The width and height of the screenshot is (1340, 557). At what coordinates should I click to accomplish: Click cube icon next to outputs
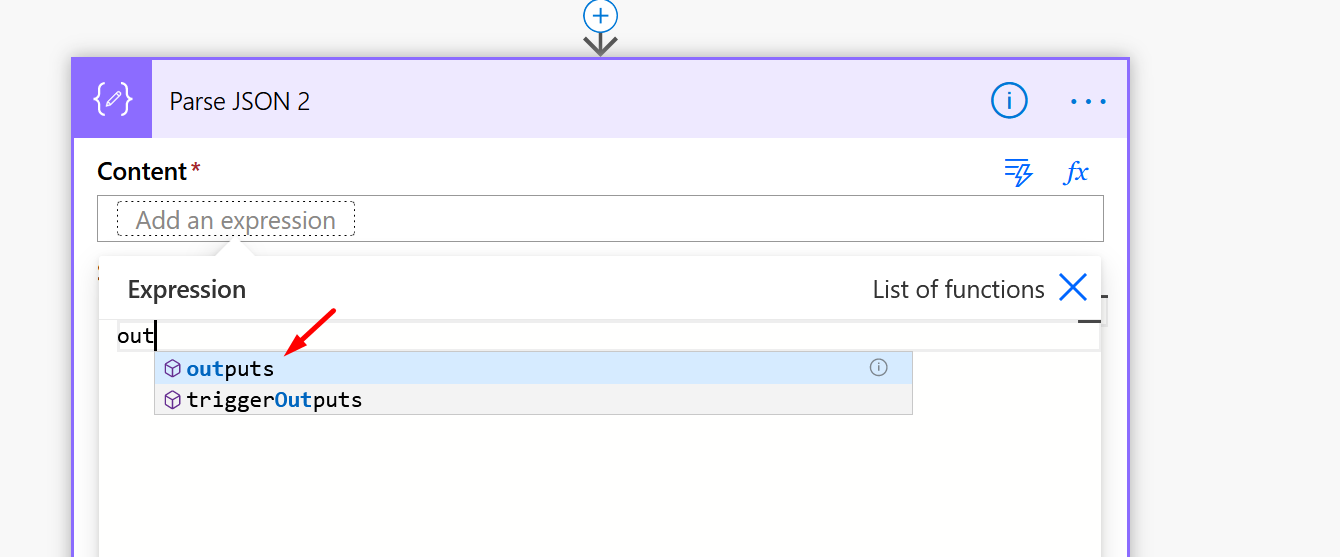click(x=173, y=368)
